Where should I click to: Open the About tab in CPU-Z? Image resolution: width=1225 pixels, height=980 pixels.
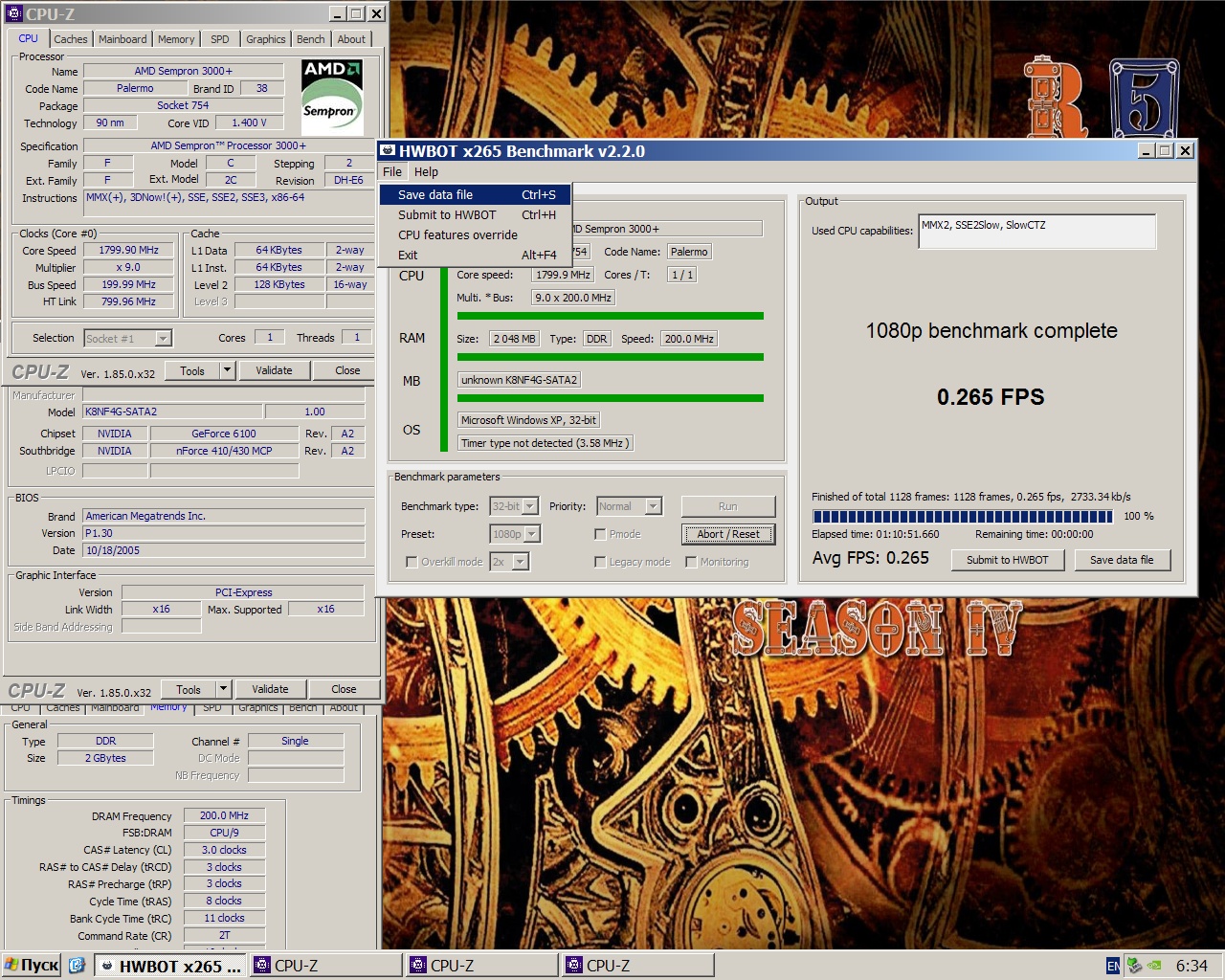(x=351, y=39)
